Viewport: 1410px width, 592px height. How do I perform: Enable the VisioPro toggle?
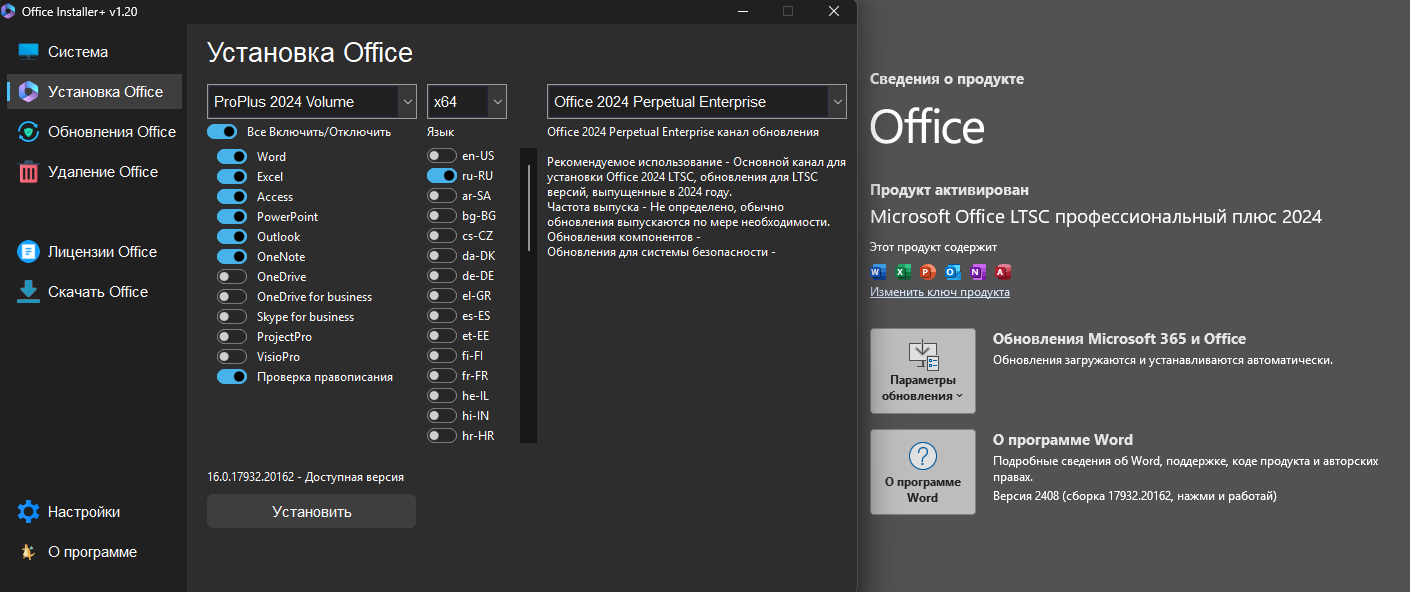(x=232, y=357)
